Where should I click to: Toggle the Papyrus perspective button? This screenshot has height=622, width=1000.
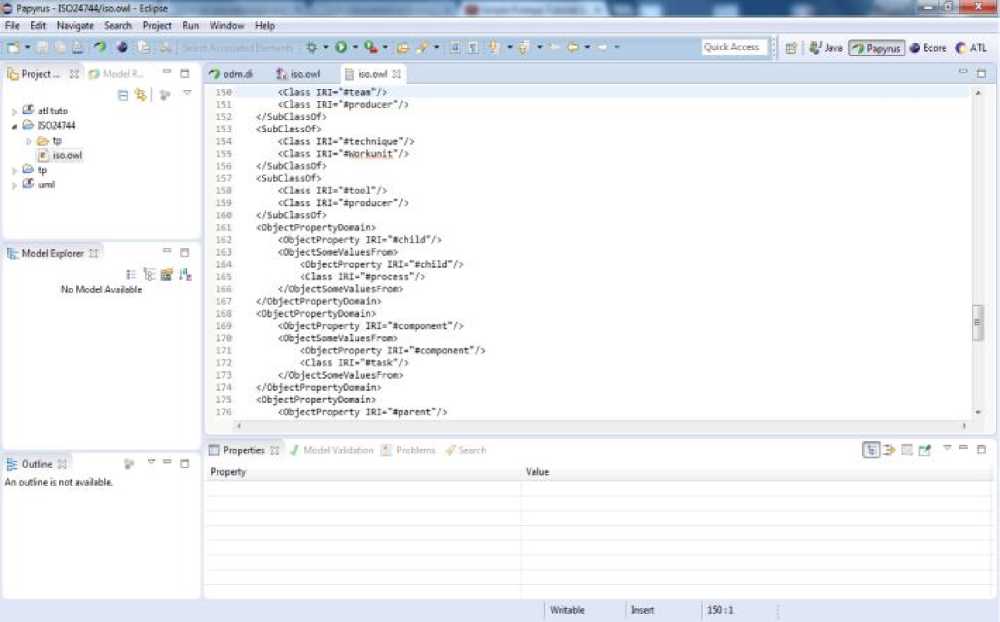coord(877,47)
